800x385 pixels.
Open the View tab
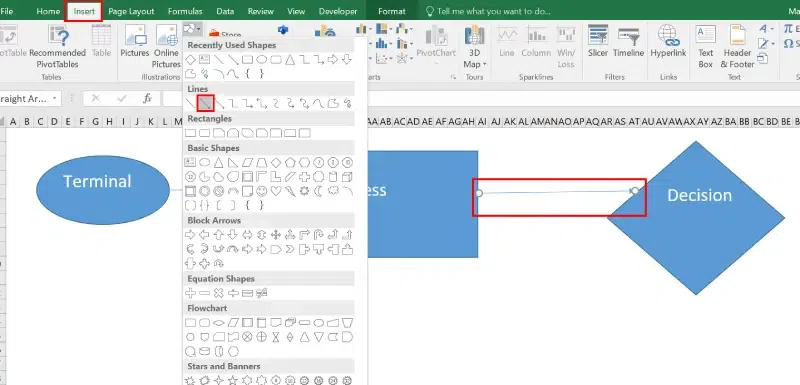point(296,11)
